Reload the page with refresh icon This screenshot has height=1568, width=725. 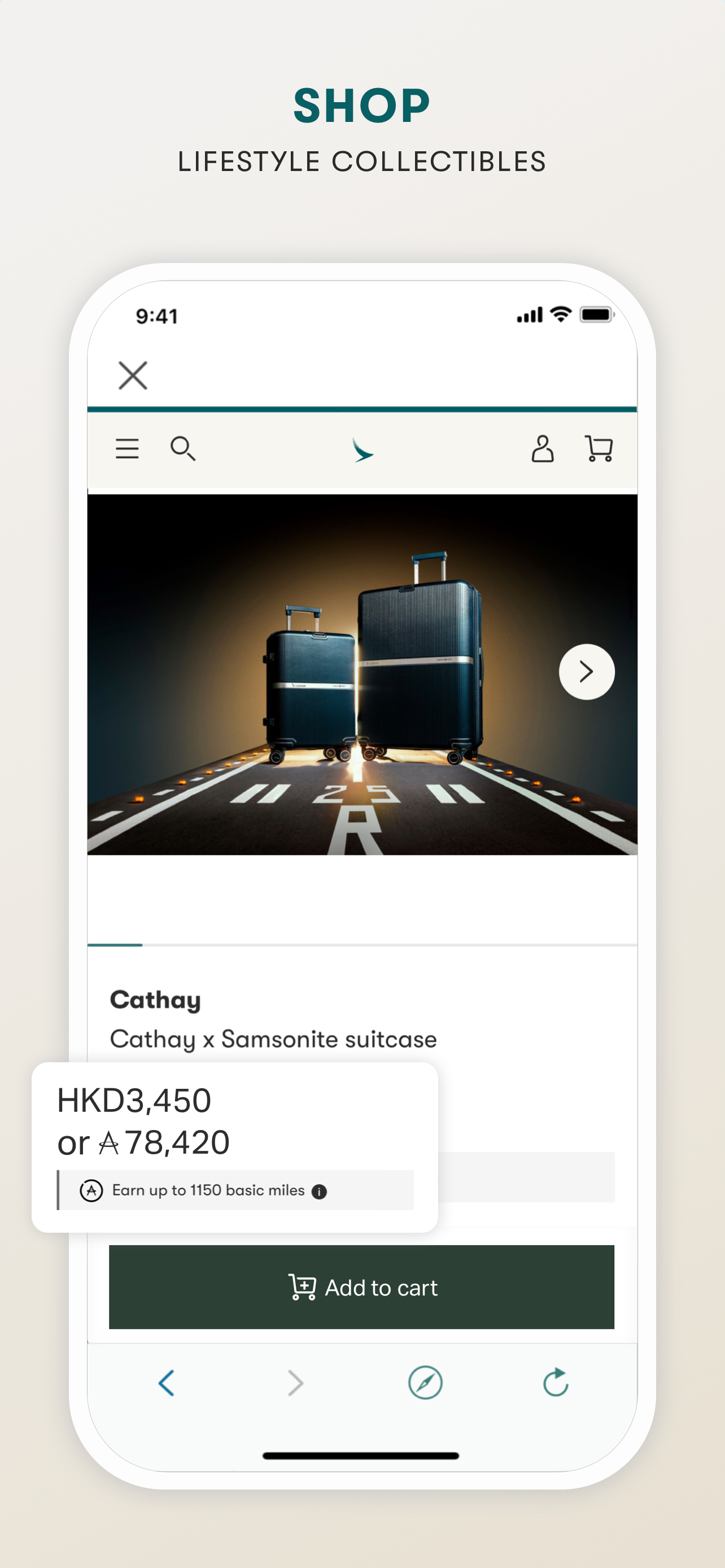click(x=555, y=1382)
